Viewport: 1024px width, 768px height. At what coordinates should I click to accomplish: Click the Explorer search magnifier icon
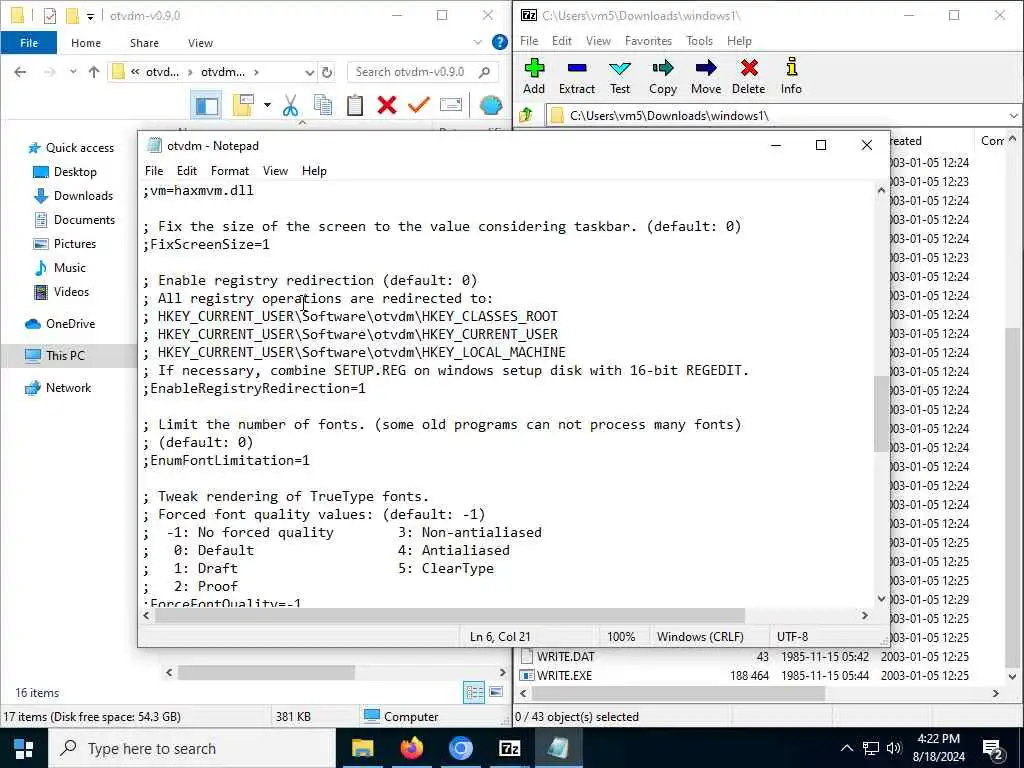point(484,72)
